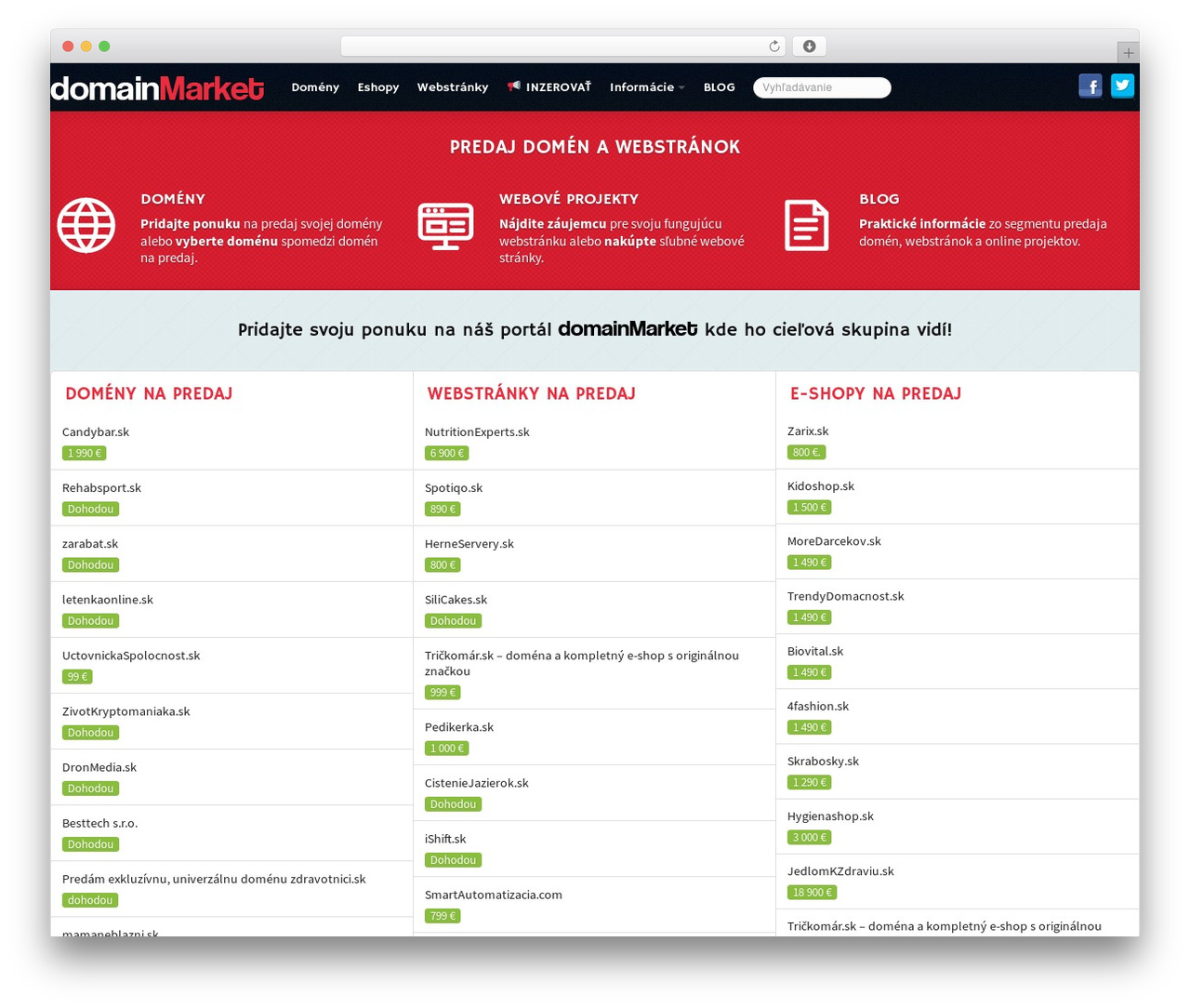
Task: Click the E-SHOPY NA PREDAJ heading
Action: [876, 394]
